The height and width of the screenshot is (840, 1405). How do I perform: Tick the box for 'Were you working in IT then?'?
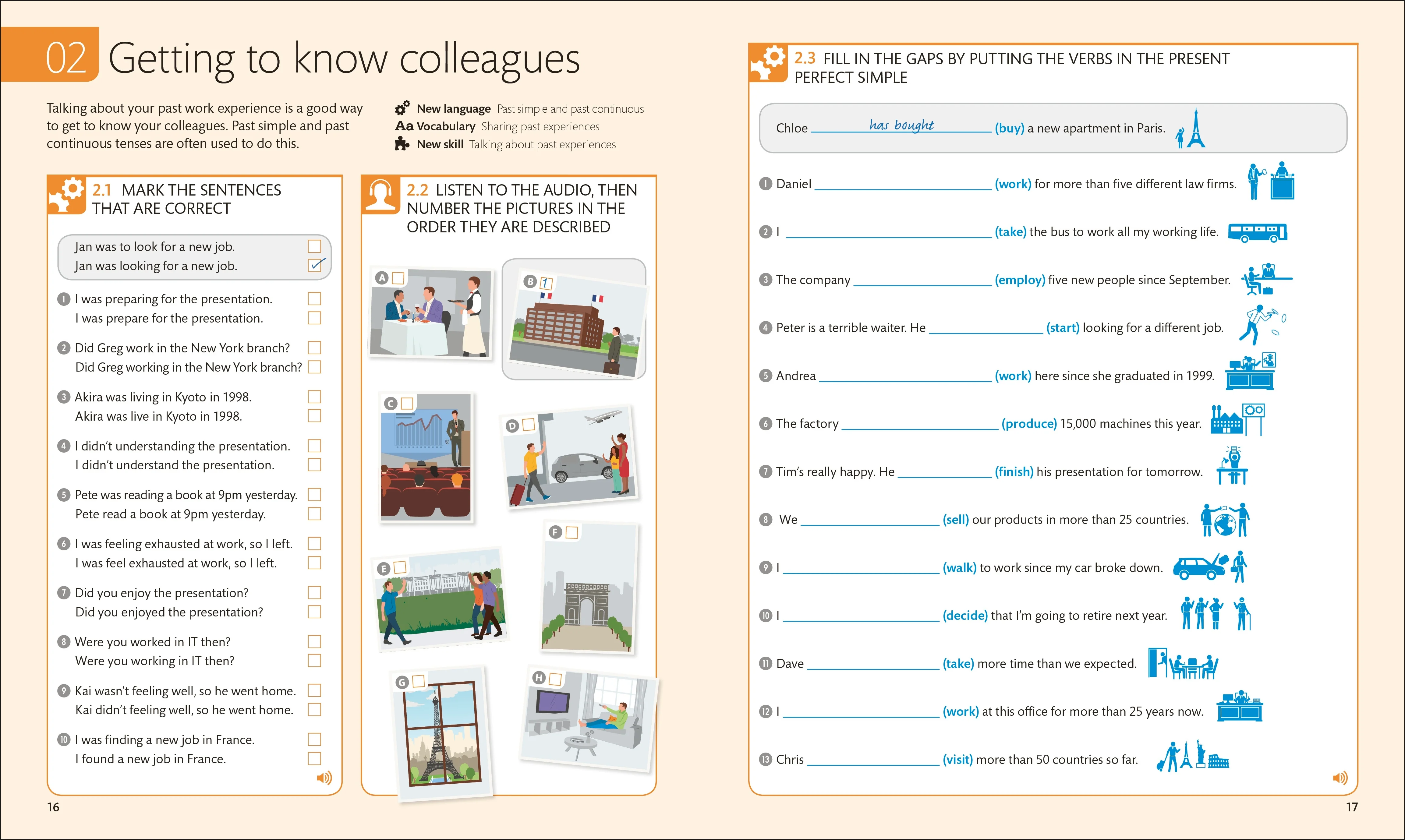314,661
